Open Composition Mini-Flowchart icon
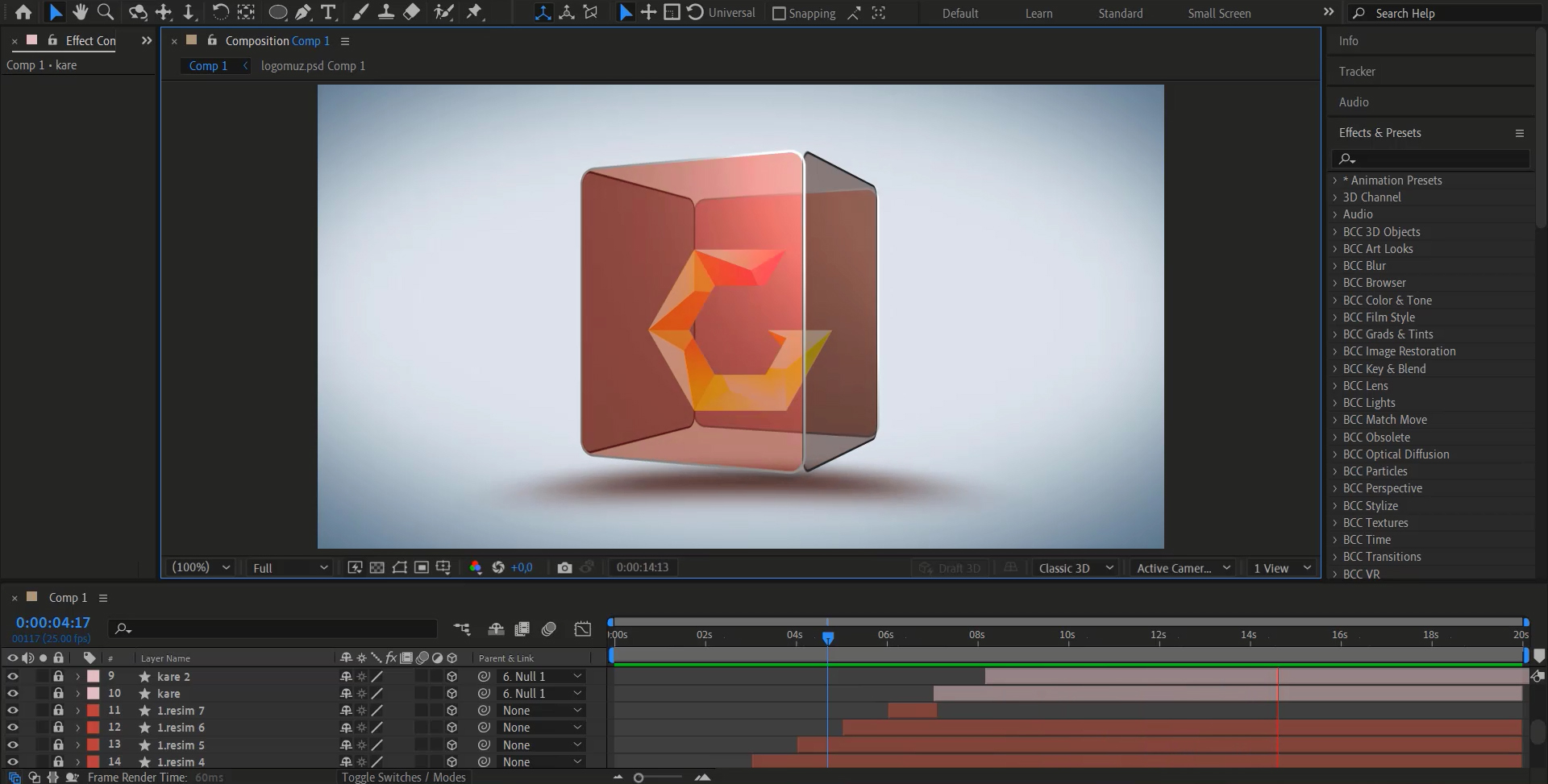The image size is (1548, 784). click(461, 628)
